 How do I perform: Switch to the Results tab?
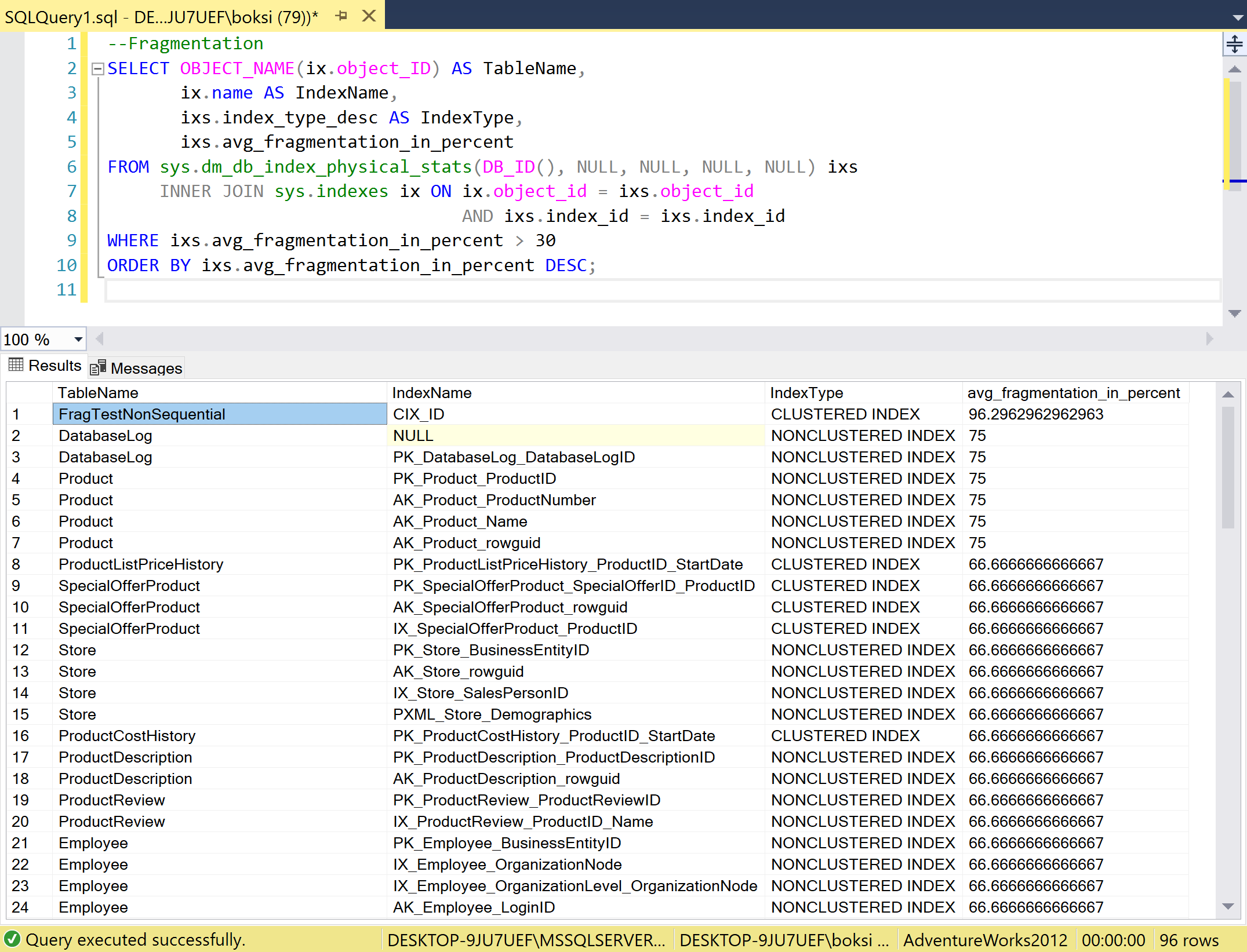coord(55,365)
